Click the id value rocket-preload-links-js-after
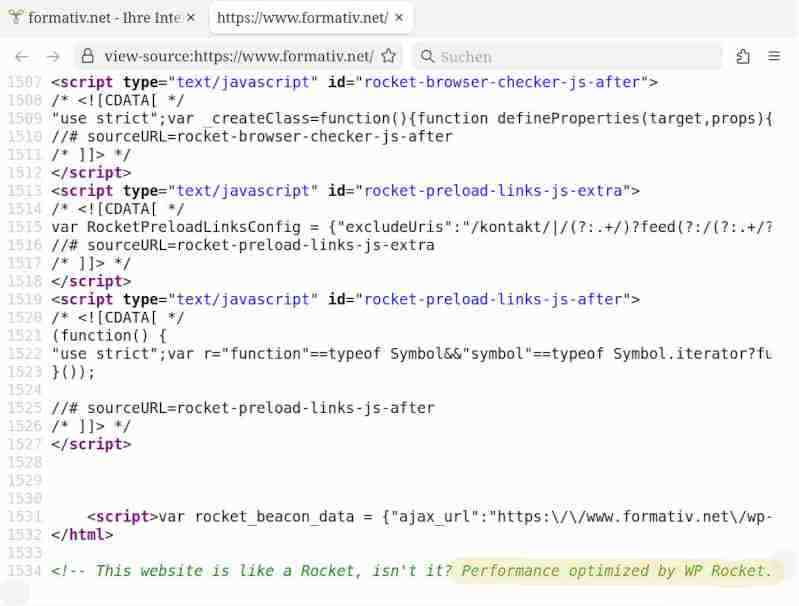This screenshot has height=606, width=799. pos(493,299)
